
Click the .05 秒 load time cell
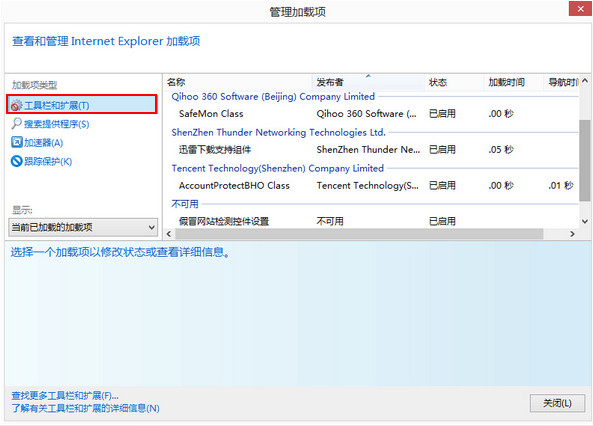[x=501, y=150]
